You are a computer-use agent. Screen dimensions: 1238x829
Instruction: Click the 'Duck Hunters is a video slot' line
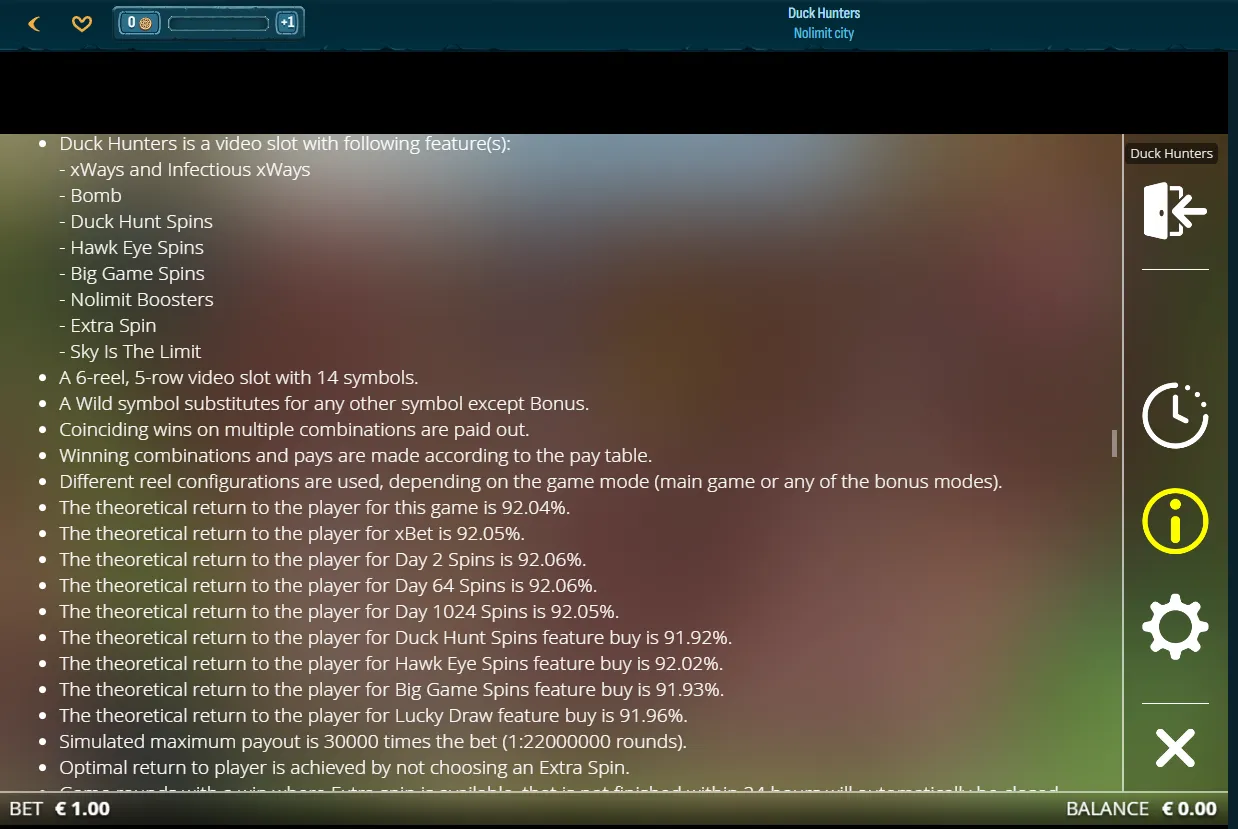(x=285, y=144)
